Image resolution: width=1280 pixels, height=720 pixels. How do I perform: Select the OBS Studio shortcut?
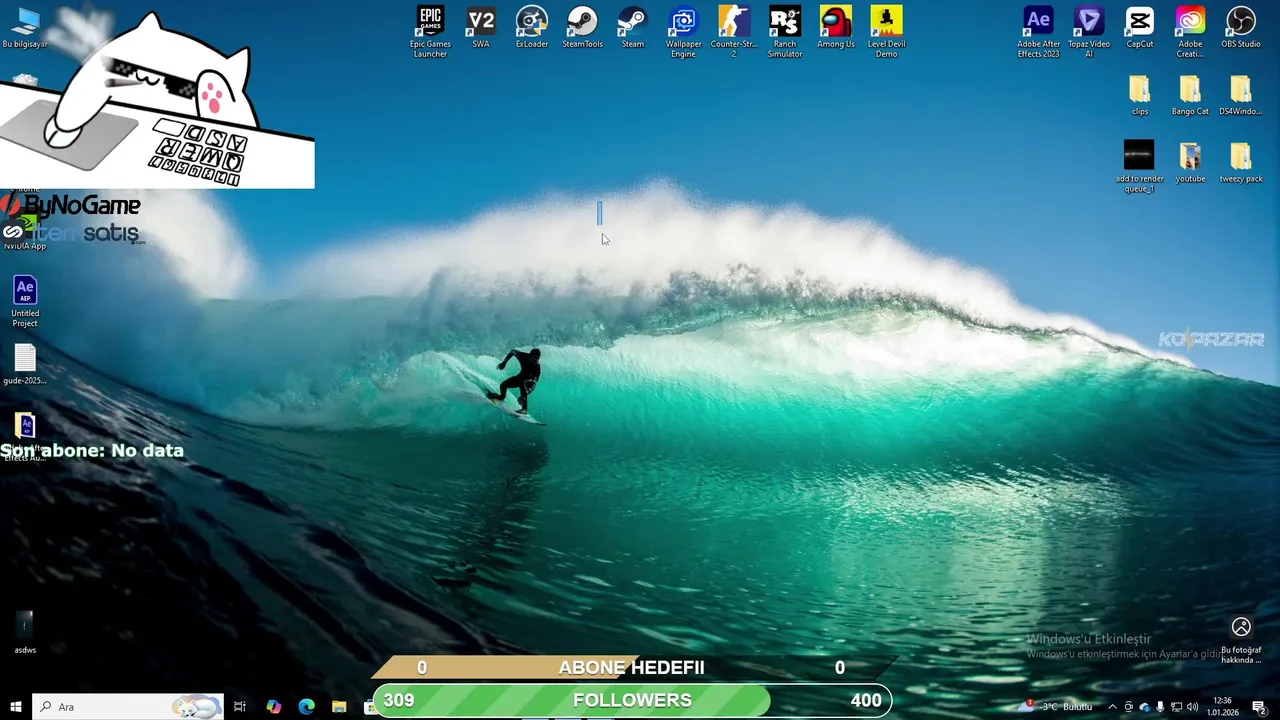[x=1241, y=28]
